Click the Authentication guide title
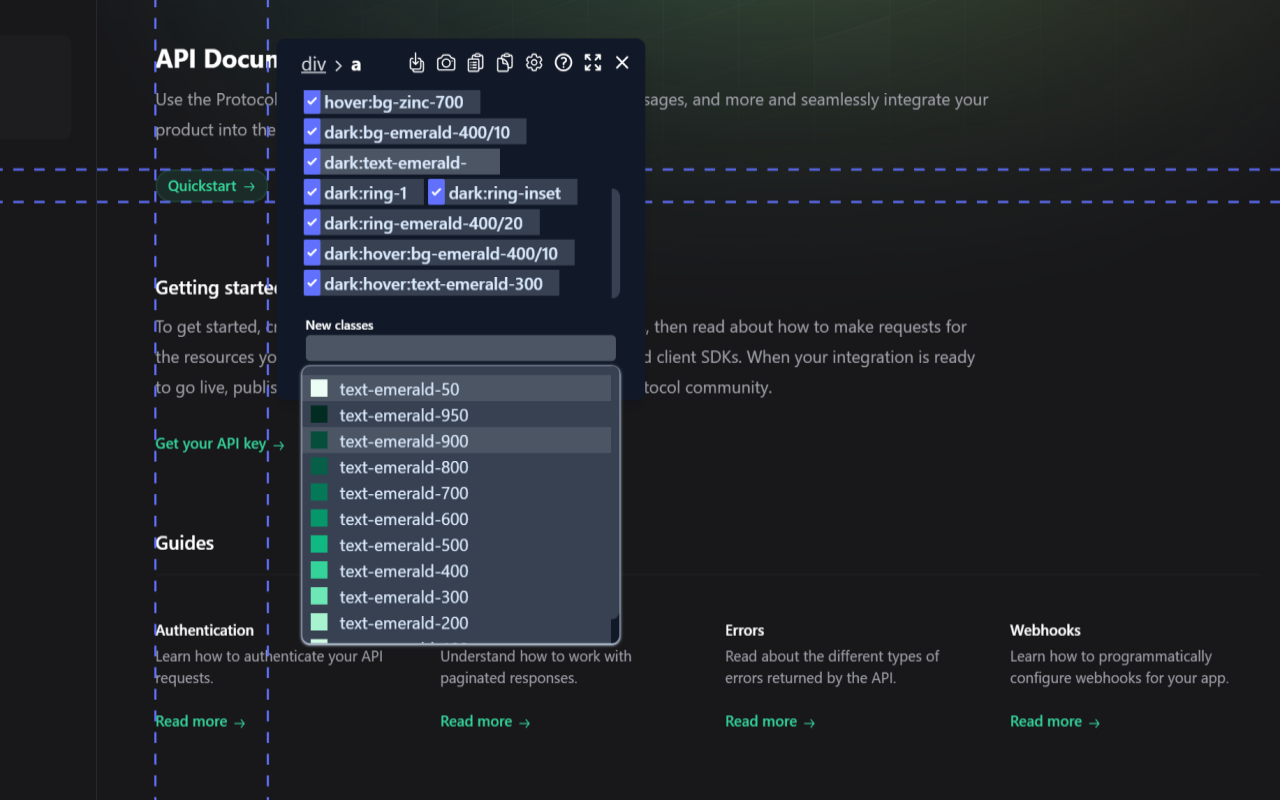 [x=204, y=630]
